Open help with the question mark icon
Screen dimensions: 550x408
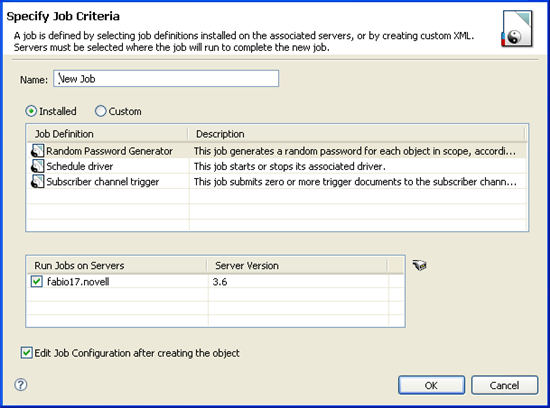(x=21, y=384)
